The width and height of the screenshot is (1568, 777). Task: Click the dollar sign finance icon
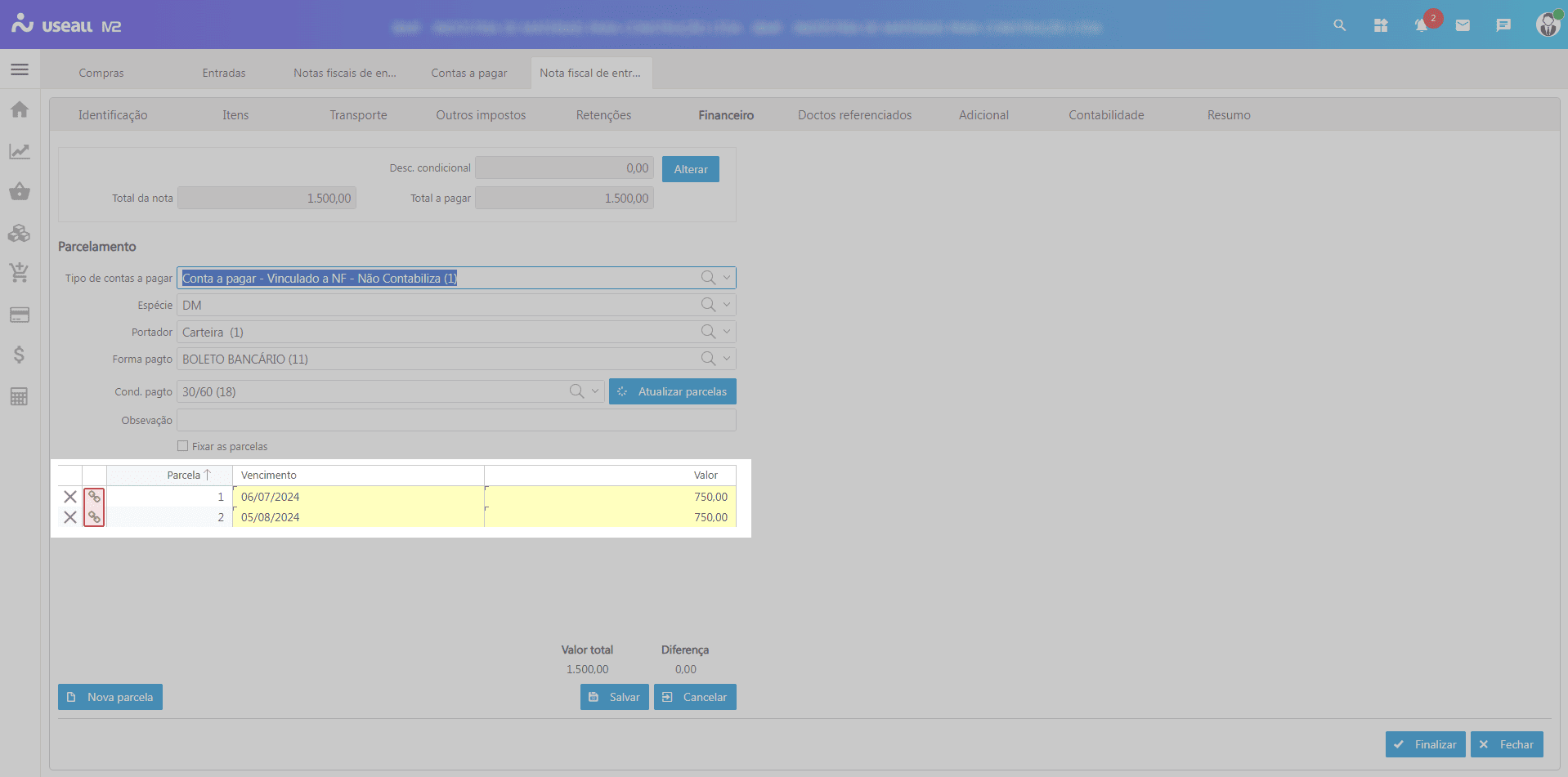coord(20,355)
